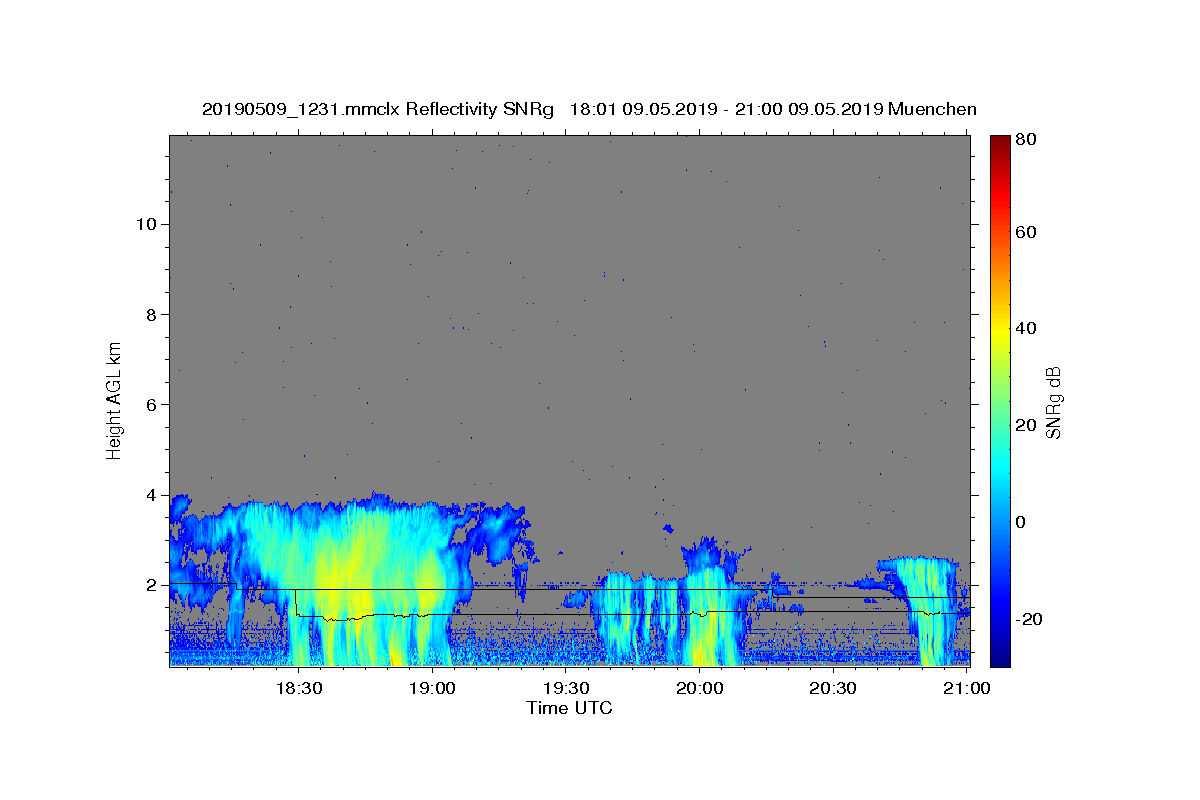Click the colorbar value 0
The image size is (1200, 800).
1021,522
